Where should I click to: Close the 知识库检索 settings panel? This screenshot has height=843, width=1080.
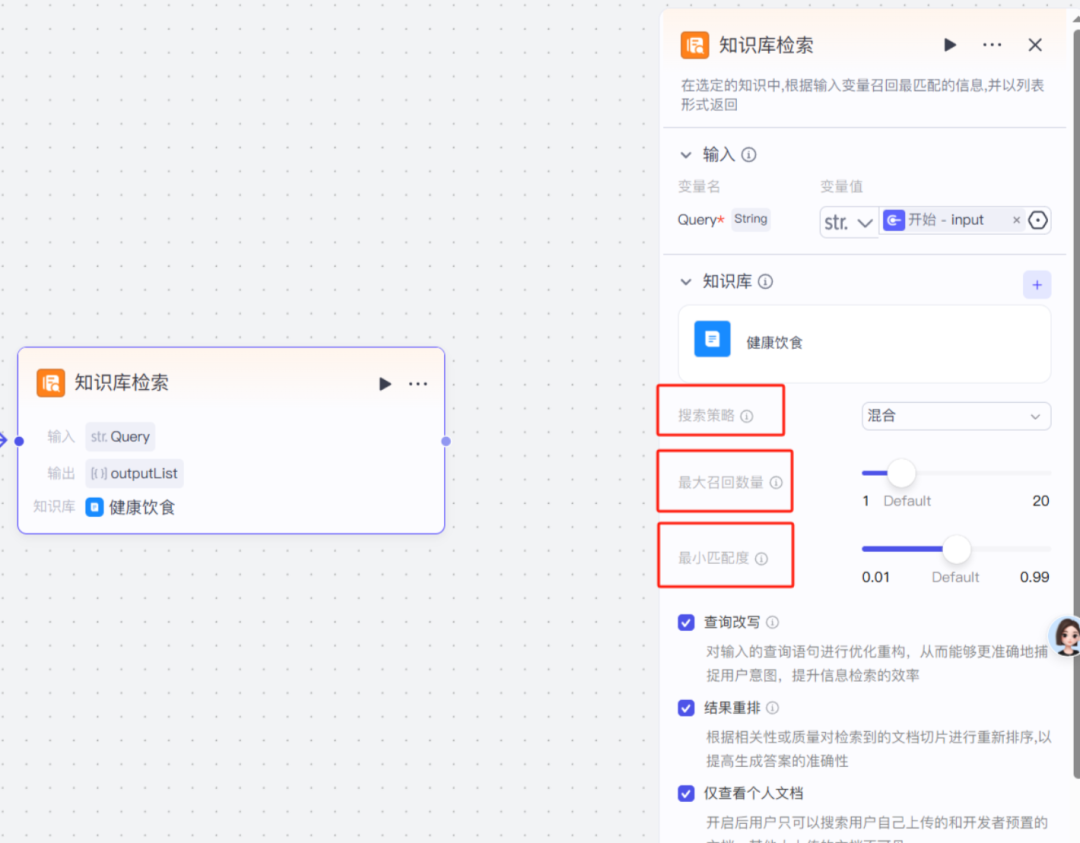(1035, 45)
